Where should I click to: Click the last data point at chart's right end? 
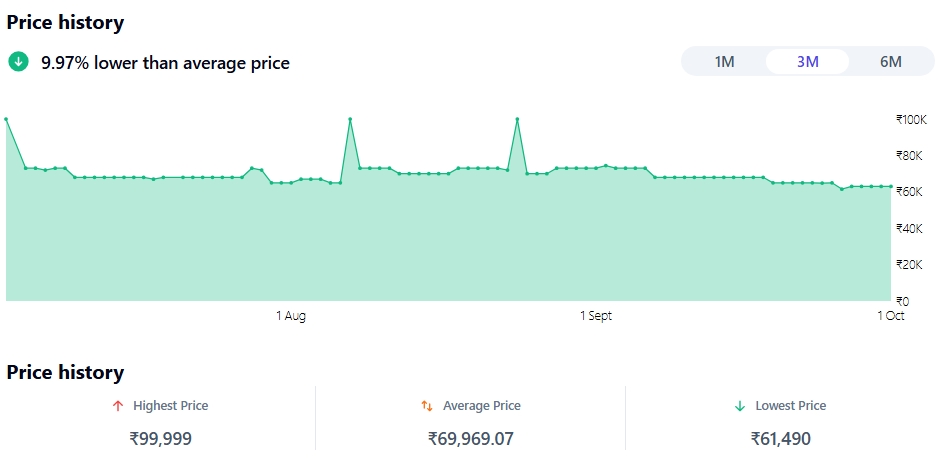click(890, 186)
